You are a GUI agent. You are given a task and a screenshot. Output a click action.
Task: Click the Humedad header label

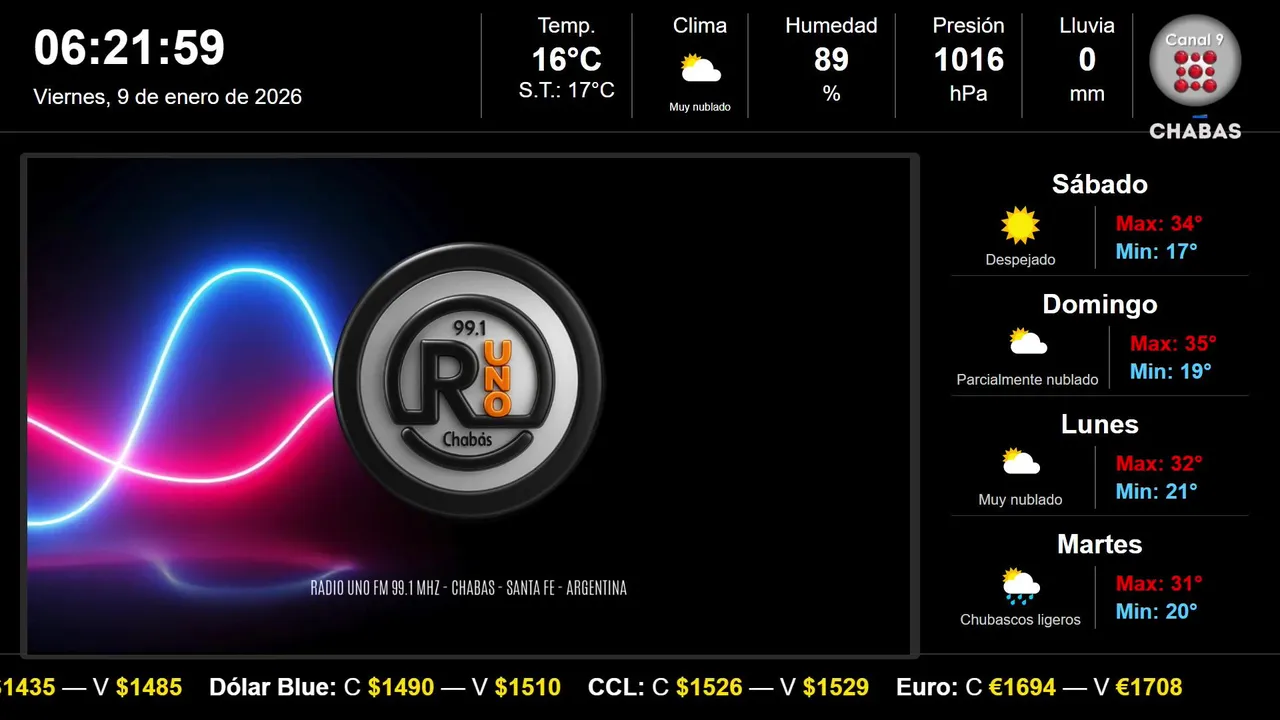[831, 26]
